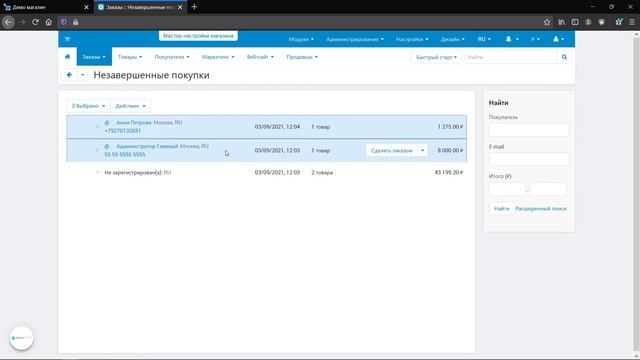This screenshot has width=640, height=360.
Task: Focus the top Найти search box
Action: click(x=511, y=57)
